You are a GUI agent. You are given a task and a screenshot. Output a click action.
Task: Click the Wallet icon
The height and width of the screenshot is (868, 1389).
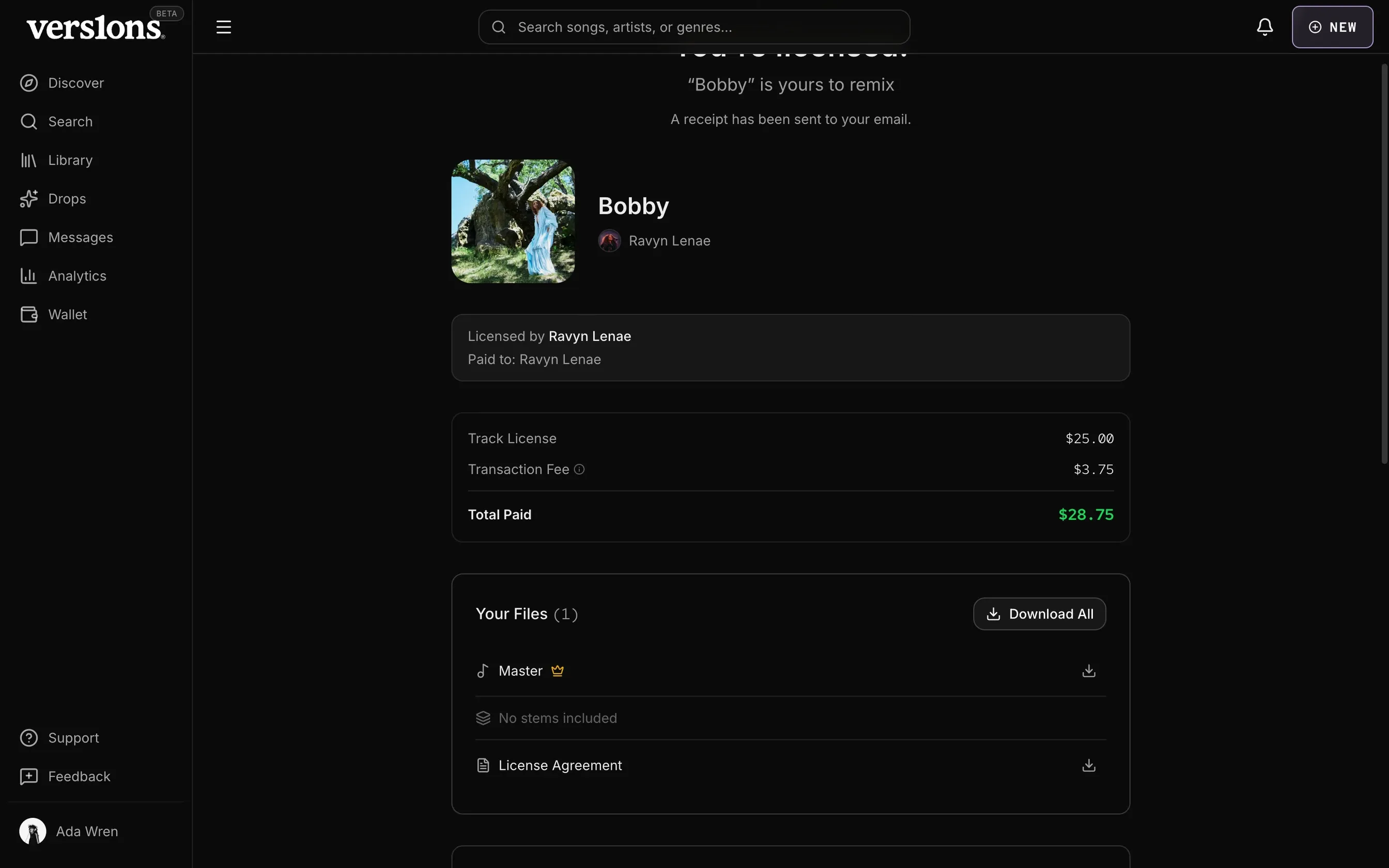tap(29, 315)
